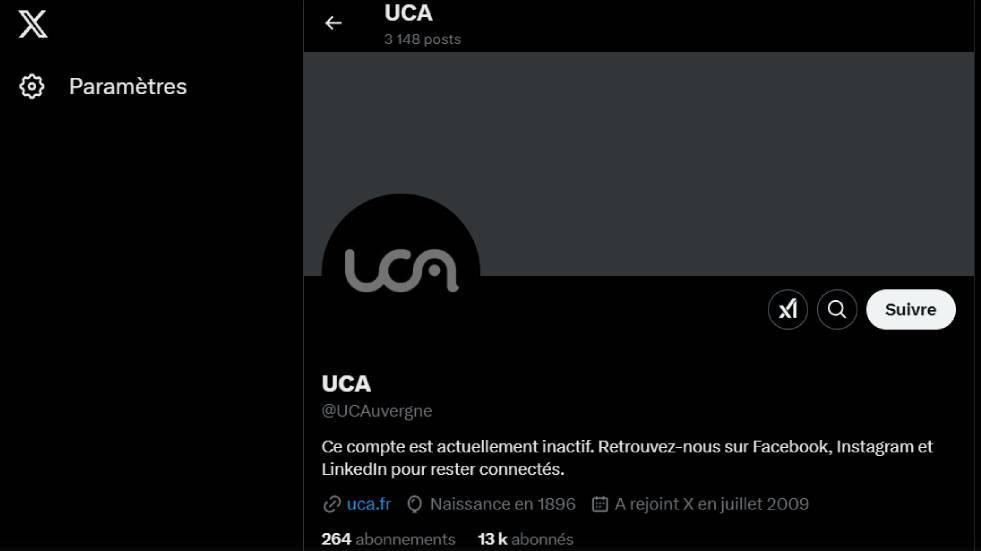Open the grey profile banner image
Image resolution: width=981 pixels, height=551 pixels.
click(x=639, y=164)
